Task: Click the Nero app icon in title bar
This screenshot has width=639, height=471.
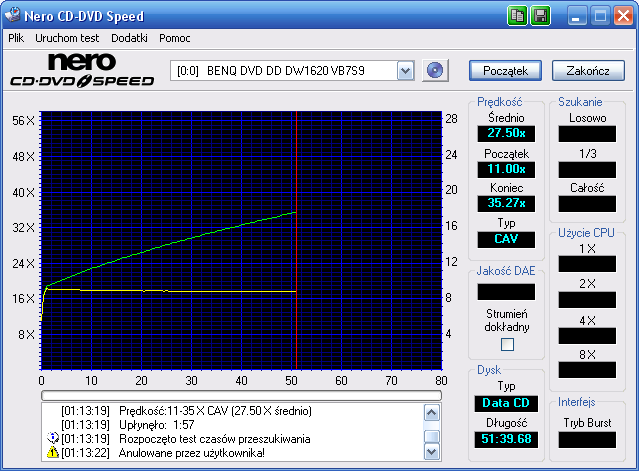Action: coord(12,15)
